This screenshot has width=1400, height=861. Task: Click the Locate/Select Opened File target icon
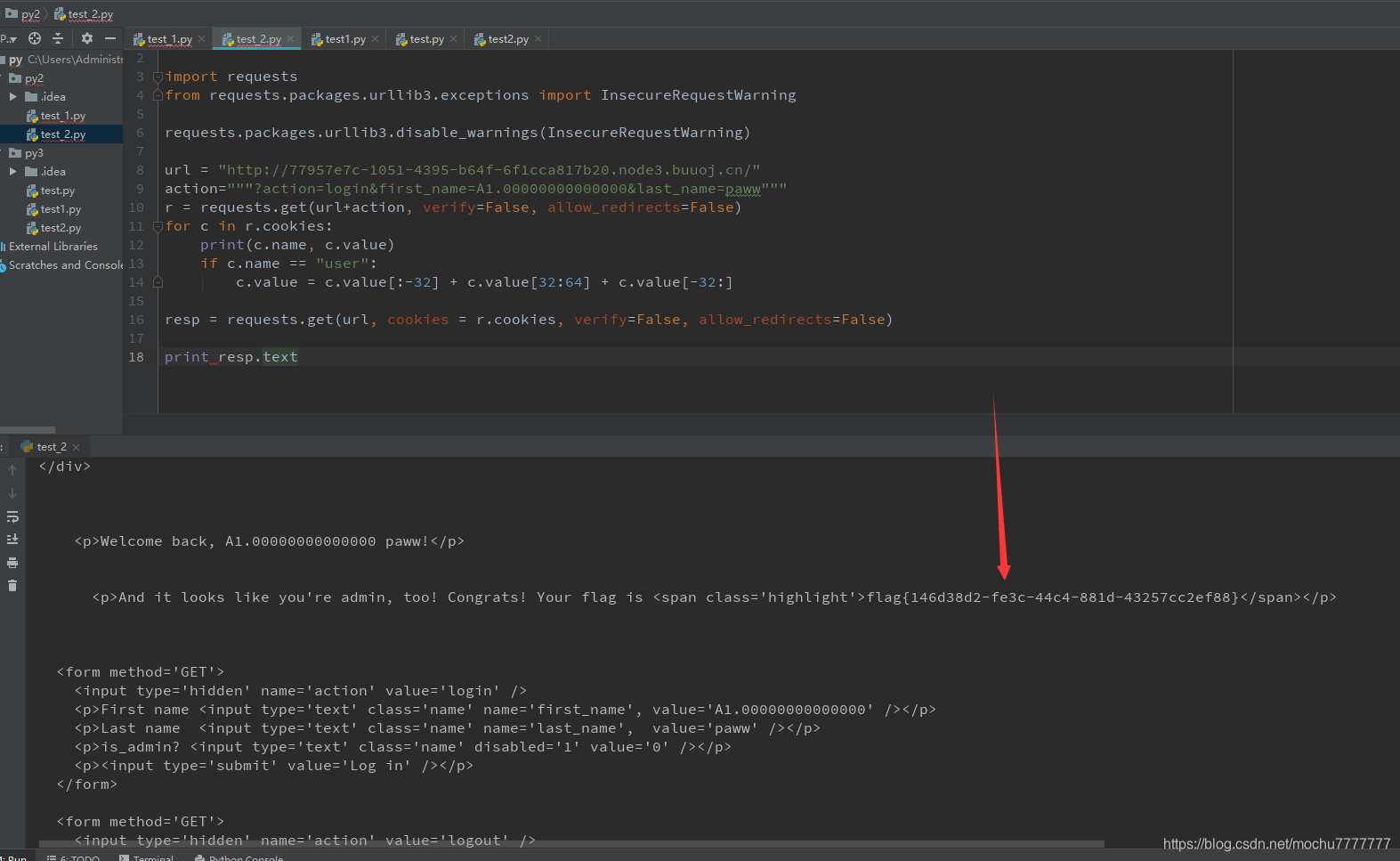point(35,38)
